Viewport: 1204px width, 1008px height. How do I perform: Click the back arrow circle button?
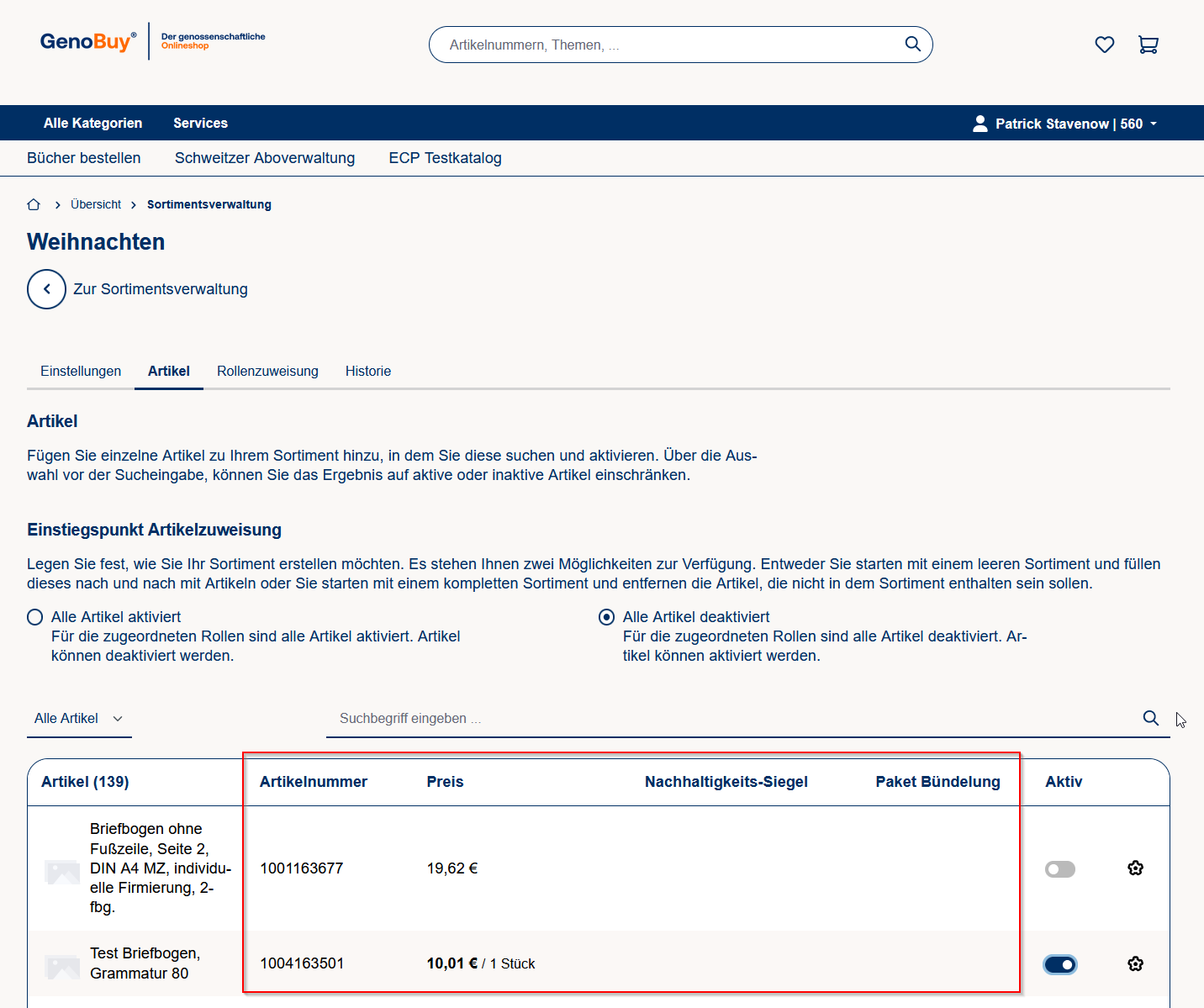coord(46,289)
